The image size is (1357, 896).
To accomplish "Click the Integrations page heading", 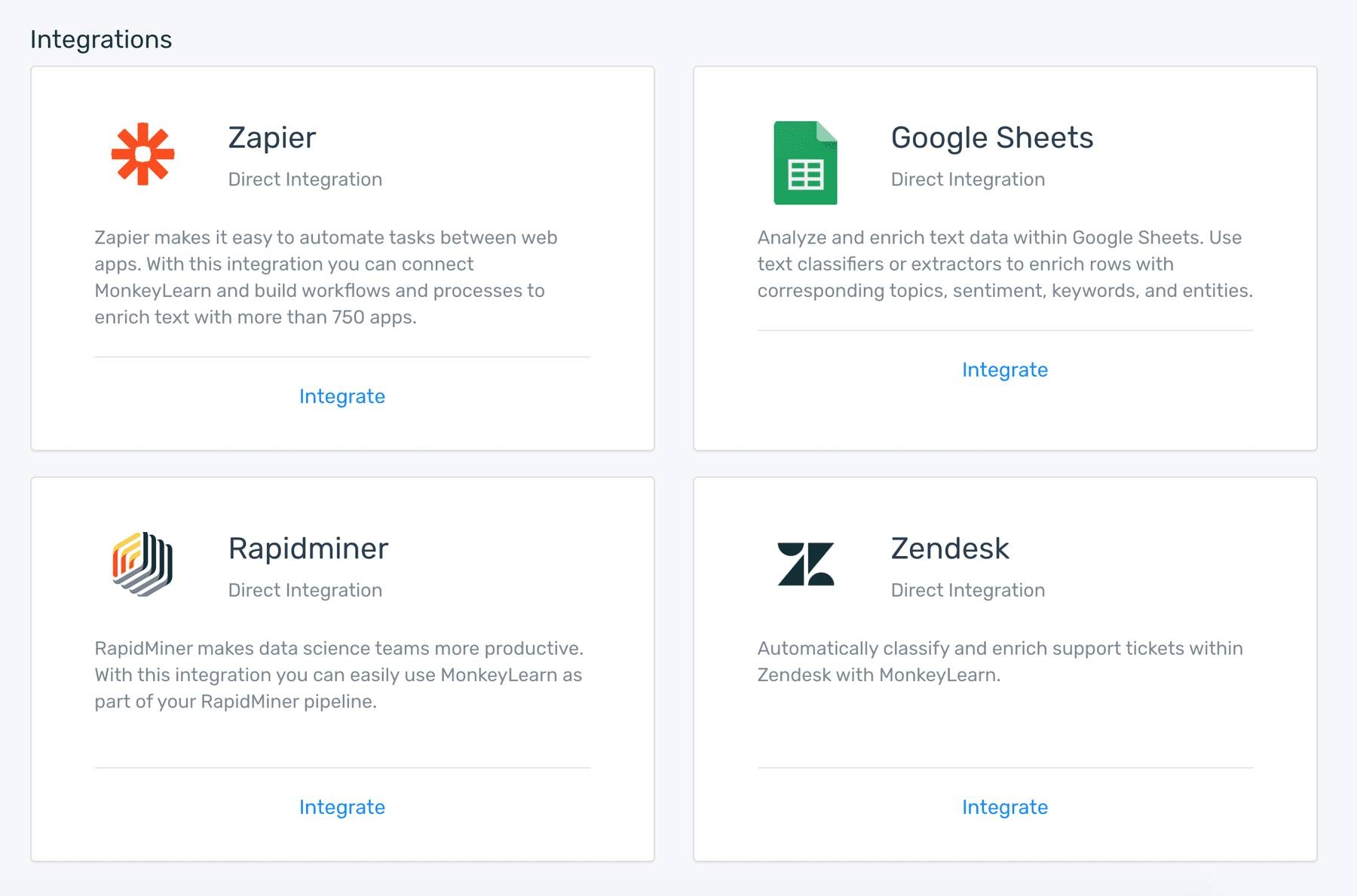I will coord(101,39).
